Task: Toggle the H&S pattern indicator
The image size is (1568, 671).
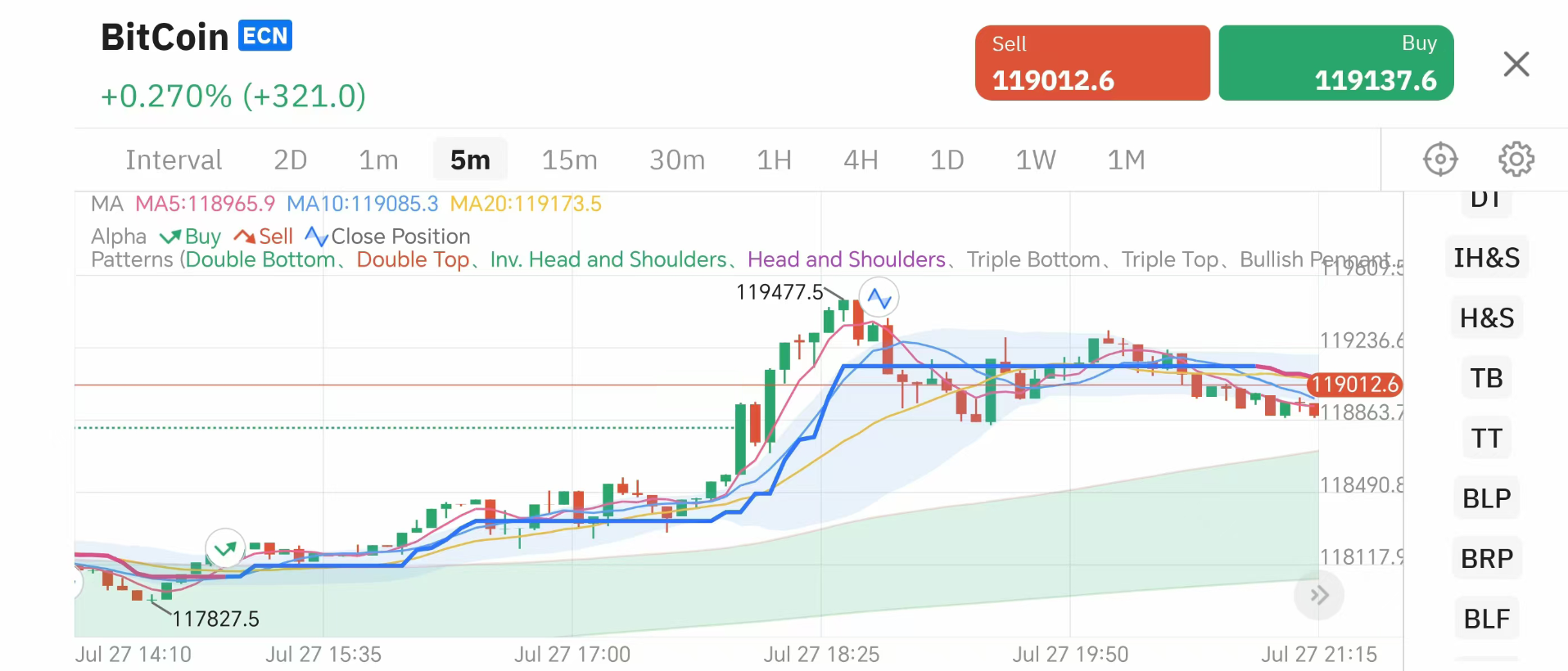Action: [1486, 317]
